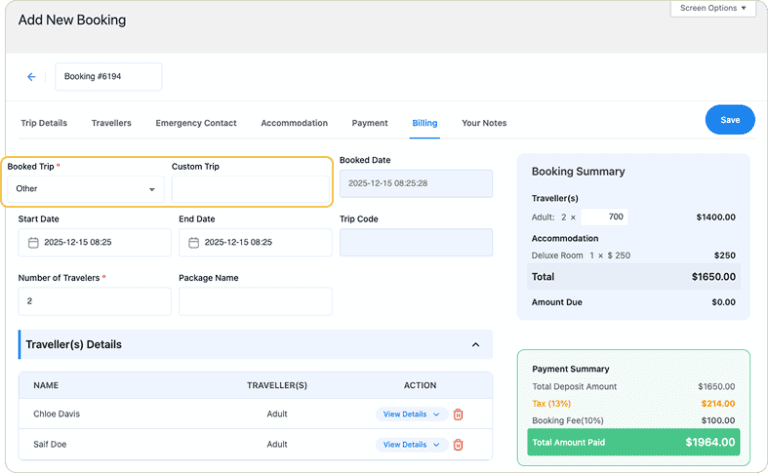Expand View Details for Saif Doe
The height and width of the screenshot is (473, 768).
411,445
